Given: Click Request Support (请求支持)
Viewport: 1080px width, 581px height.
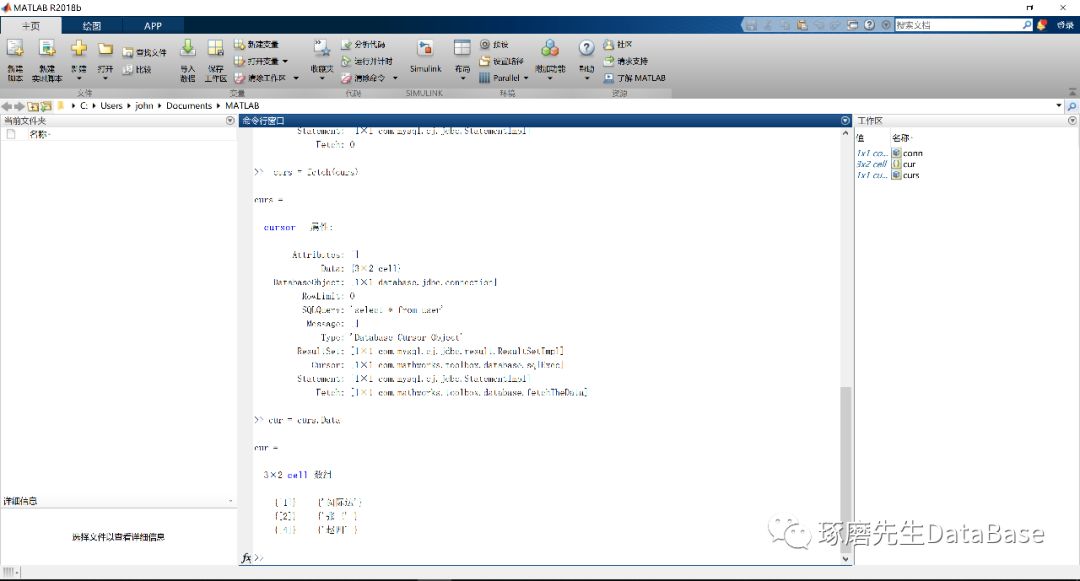Looking at the screenshot, I should (625, 61).
